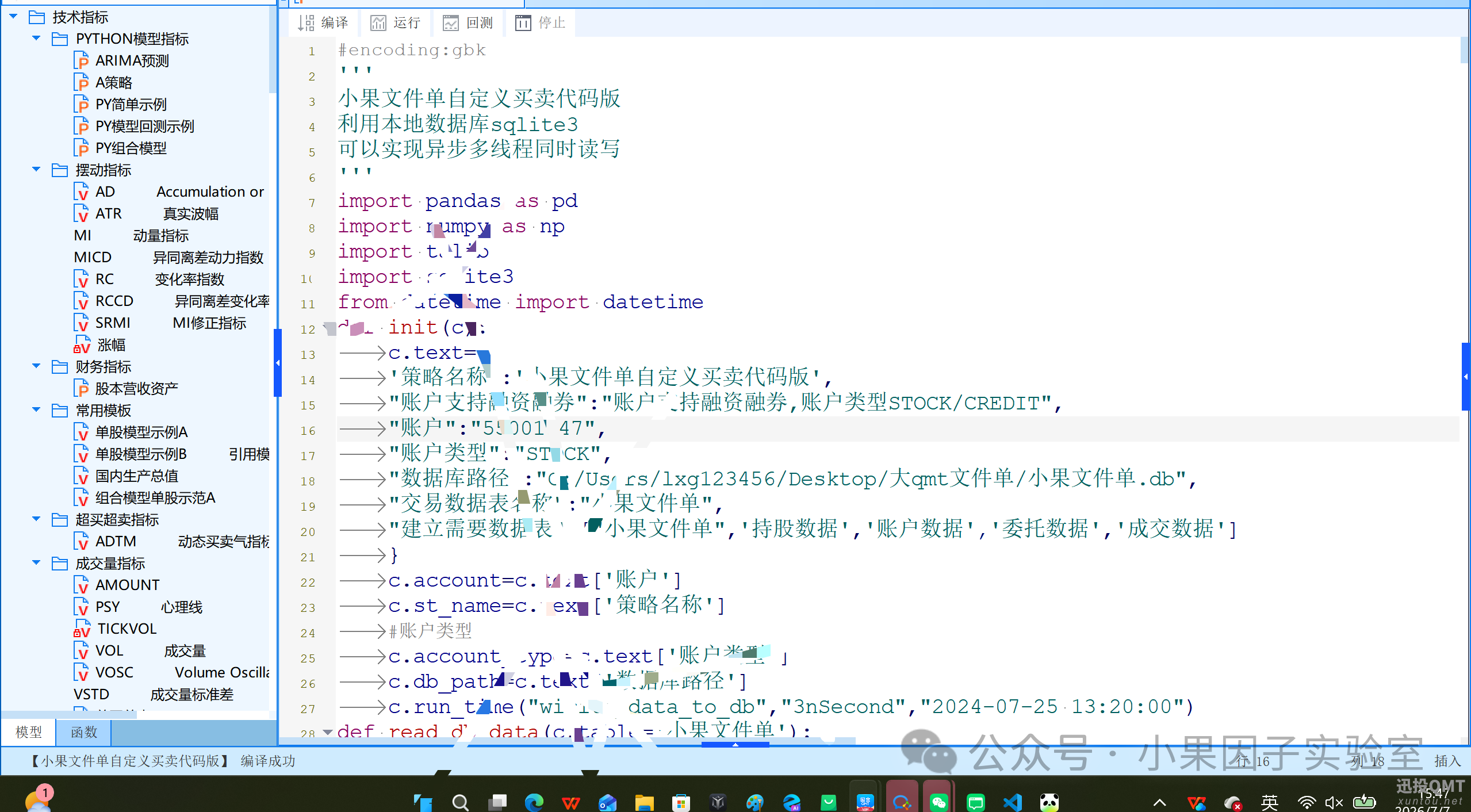The height and width of the screenshot is (812, 1471).
Task: Fold the def read_data block at line 28
Action: click(328, 733)
